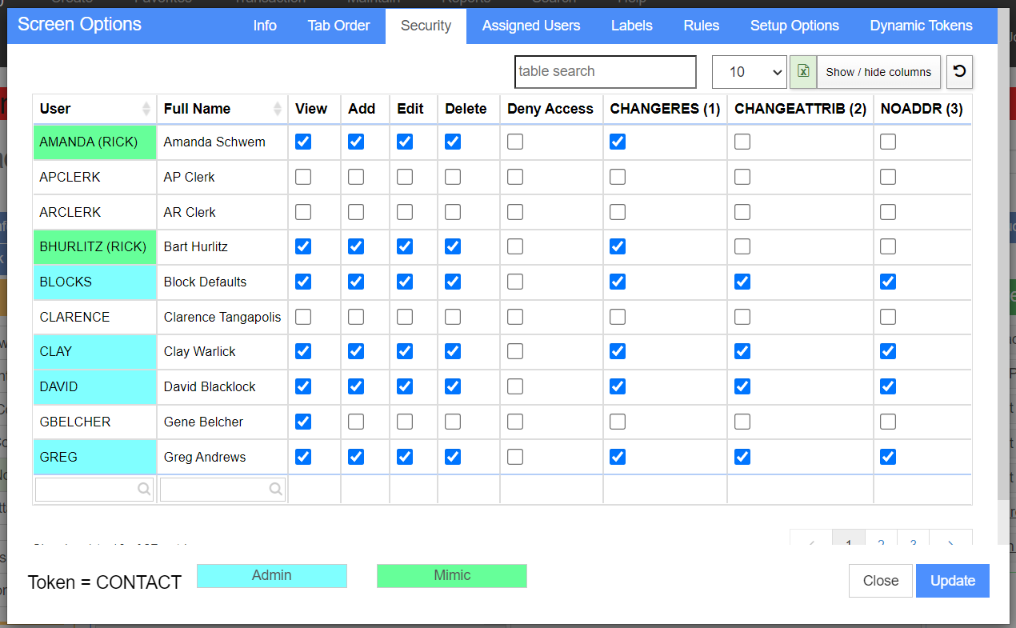1016x628 pixels.
Task: Click the reset table refresh icon
Action: [x=960, y=71]
